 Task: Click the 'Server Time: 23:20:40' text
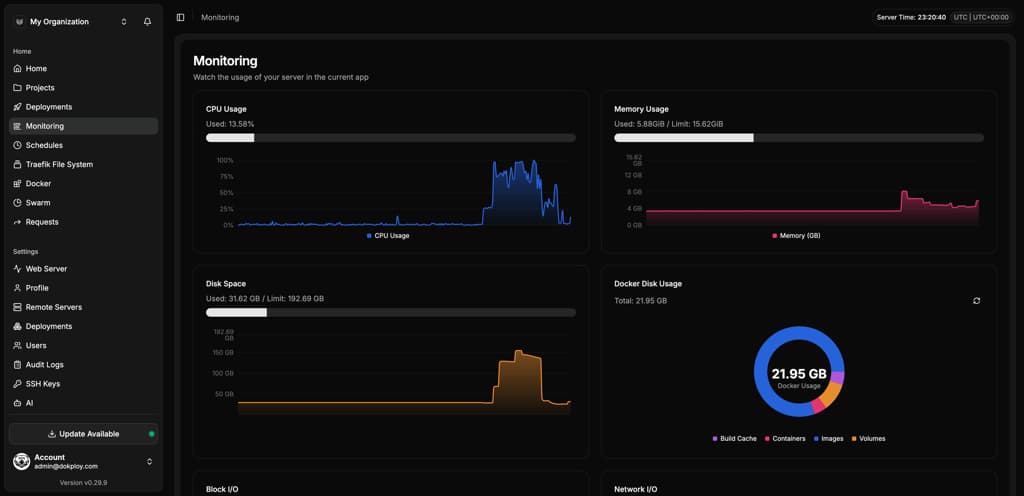(911, 18)
